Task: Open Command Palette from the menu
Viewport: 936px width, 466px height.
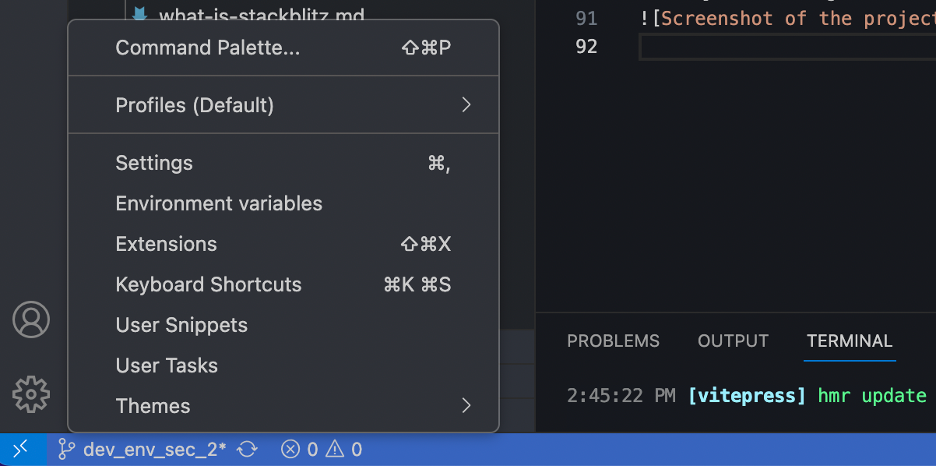Action: 208,48
